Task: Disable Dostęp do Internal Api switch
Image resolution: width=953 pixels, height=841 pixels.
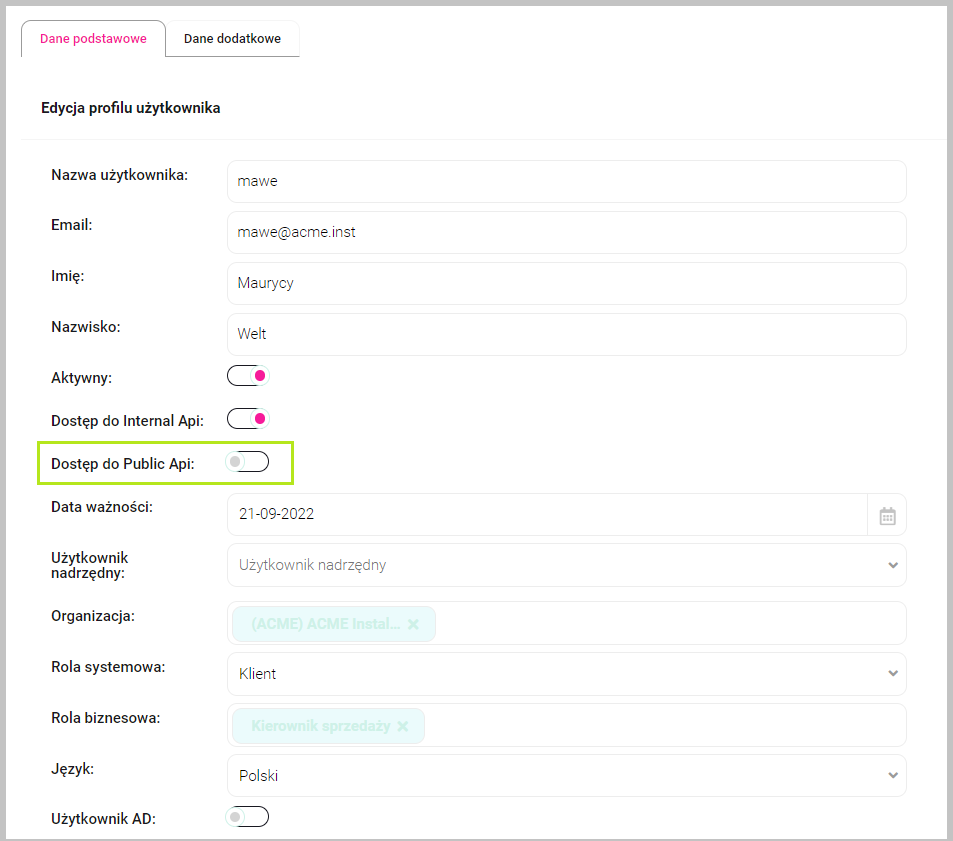Action: (248, 419)
